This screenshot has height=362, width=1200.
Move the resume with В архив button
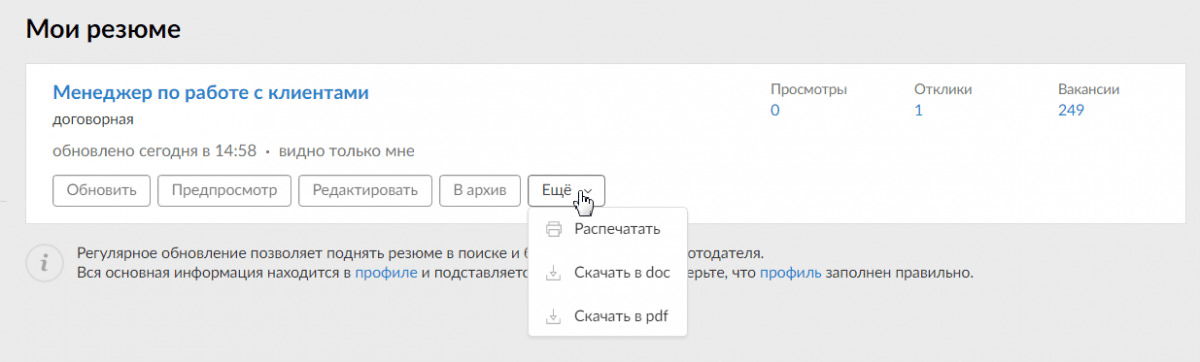coord(480,190)
